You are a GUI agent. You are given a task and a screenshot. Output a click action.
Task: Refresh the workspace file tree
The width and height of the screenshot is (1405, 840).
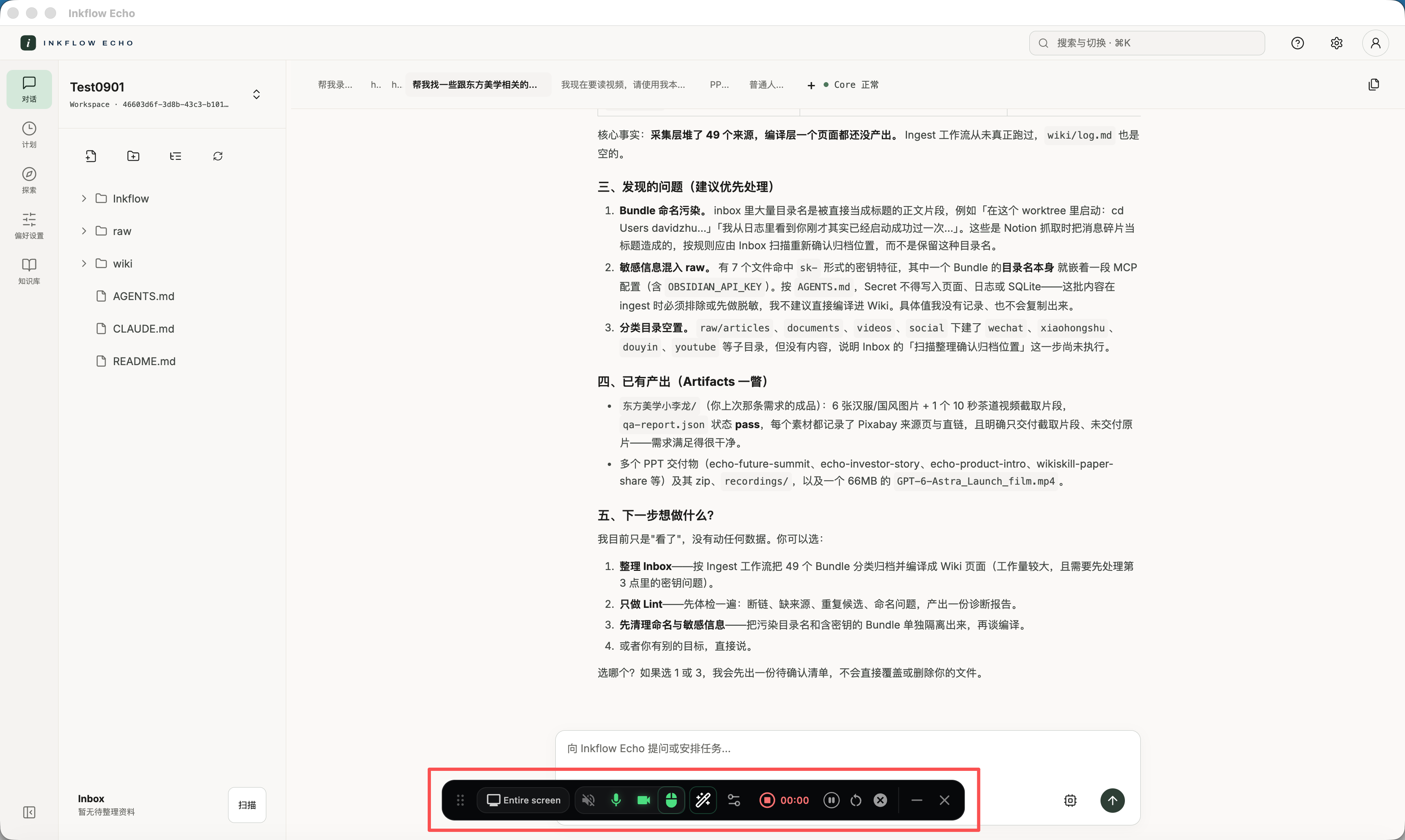[x=218, y=156]
